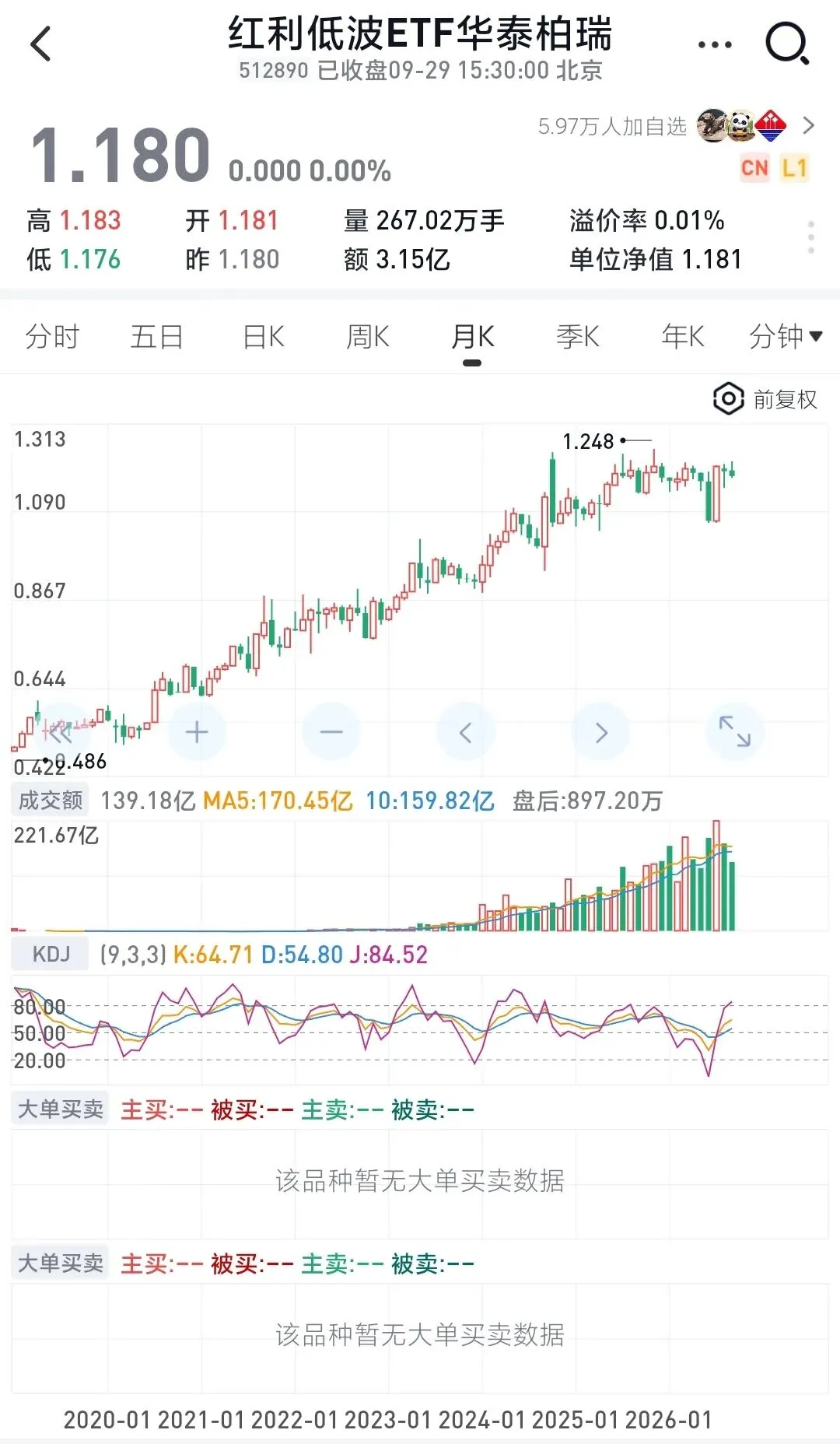Expand the 分钟 interval dropdown

coord(786,337)
